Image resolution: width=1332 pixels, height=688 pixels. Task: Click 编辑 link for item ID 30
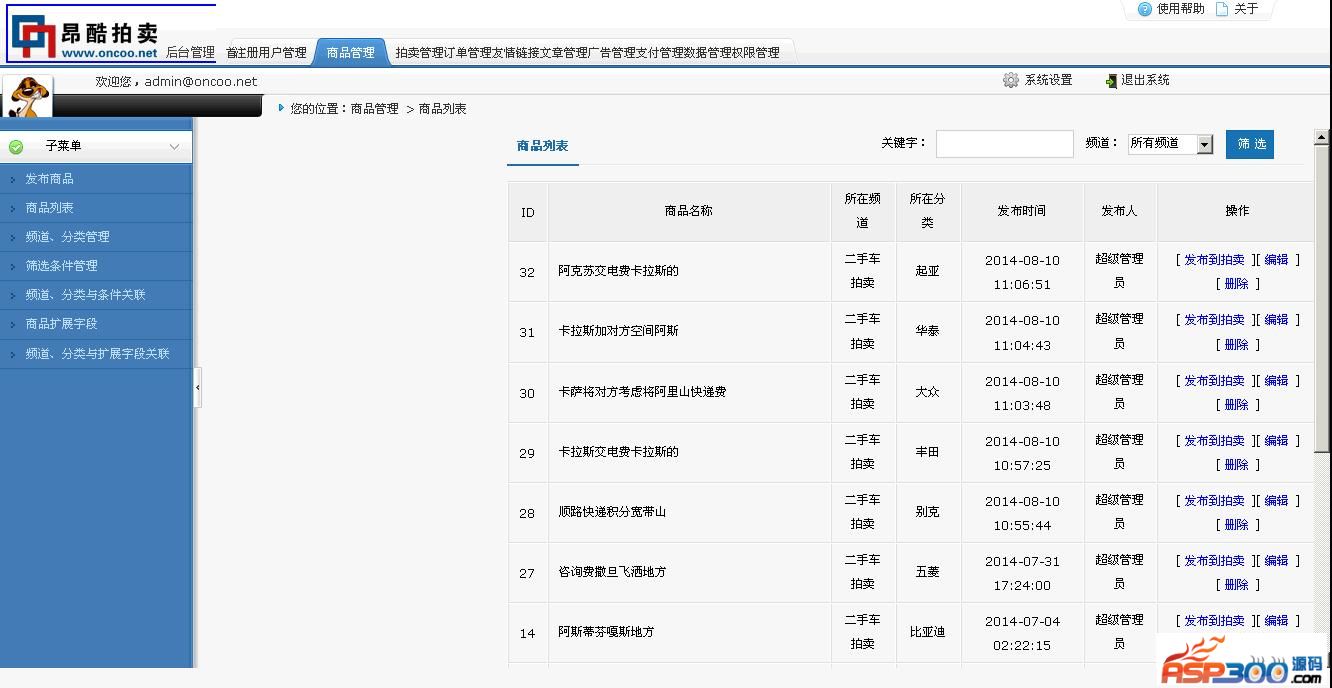tap(1276, 381)
